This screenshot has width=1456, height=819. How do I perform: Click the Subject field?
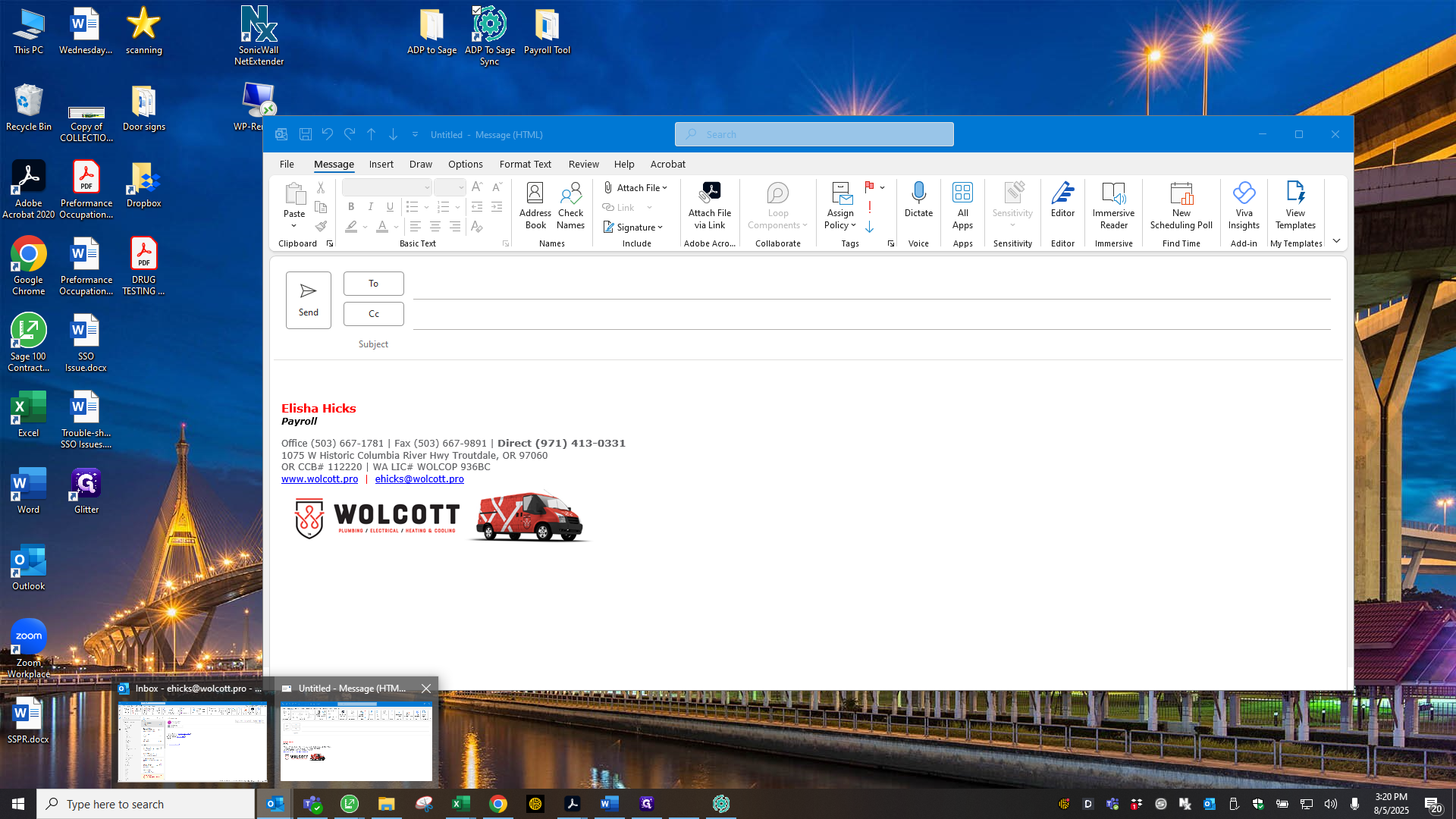point(872,344)
